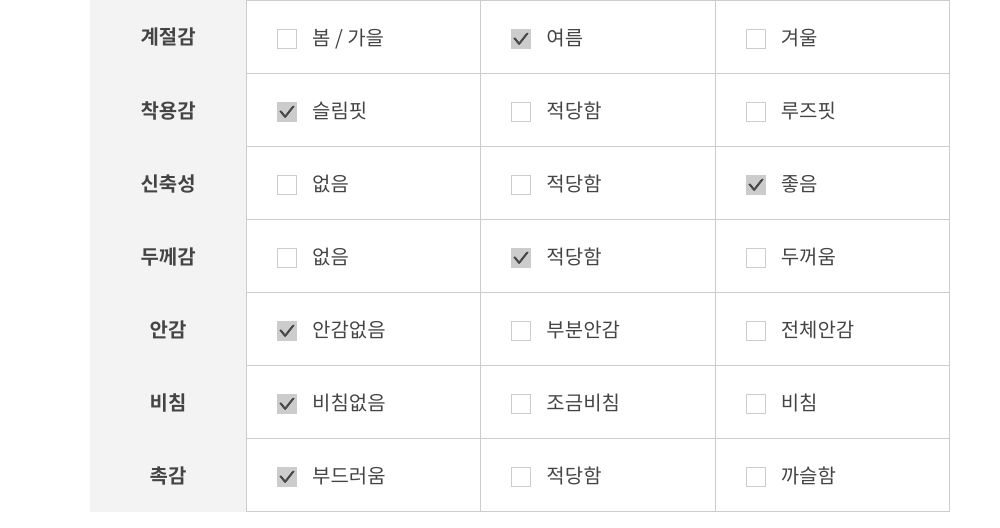Select the 루즈핏 checkbox
1000x528 pixels.
tap(756, 112)
